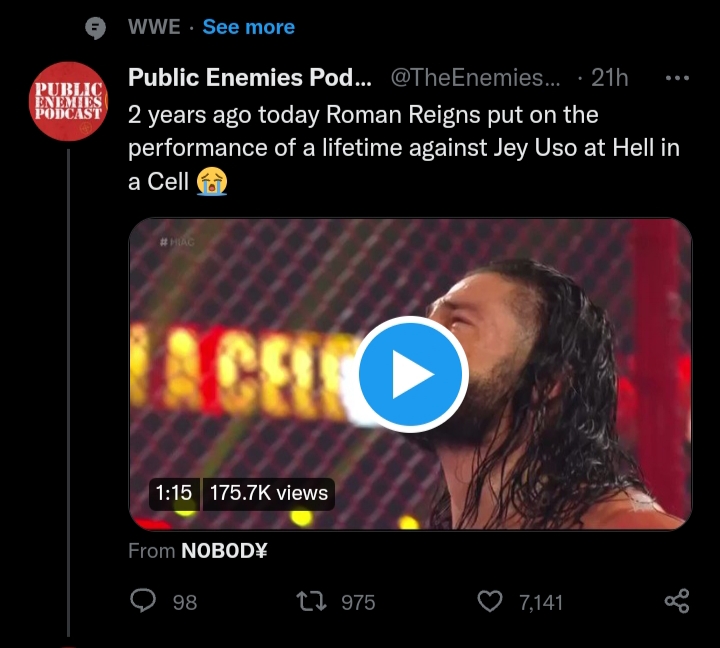Click the topic speech-bubble icon beside WWE
Image resolution: width=720 pixels, height=648 pixels.
pos(96,28)
